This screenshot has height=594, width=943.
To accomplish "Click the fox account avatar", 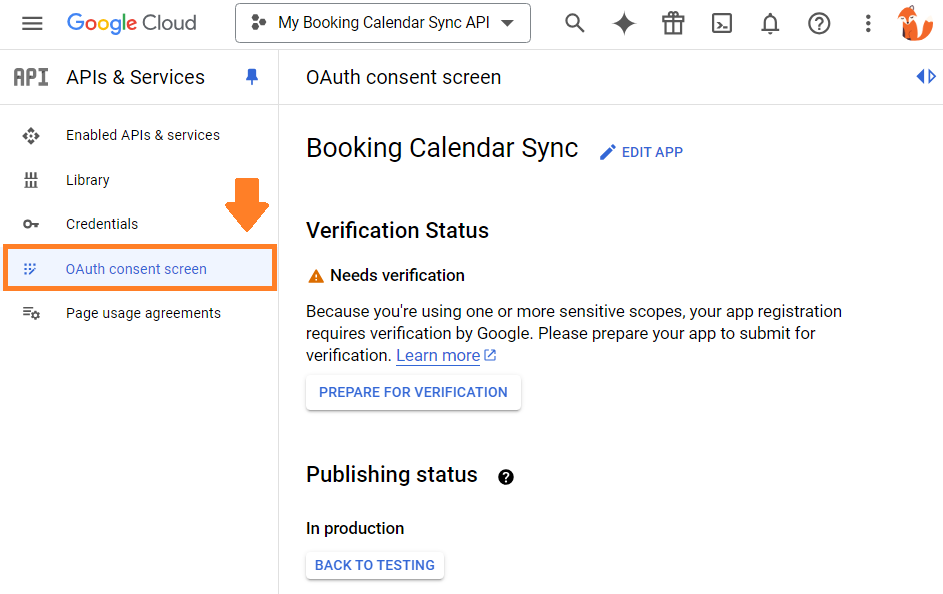I will point(915,23).
